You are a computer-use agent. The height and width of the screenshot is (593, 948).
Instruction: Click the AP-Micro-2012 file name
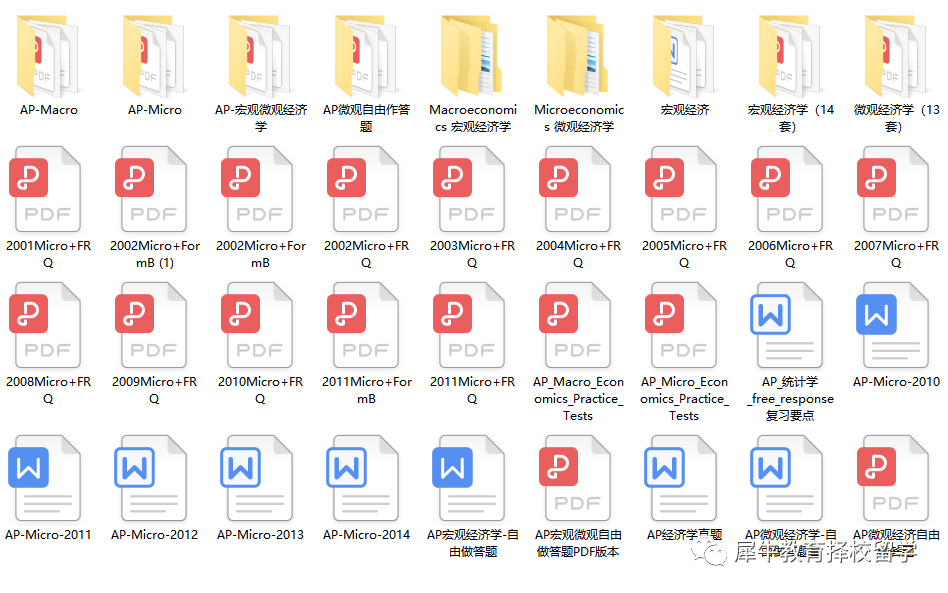click(x=155, y=535)
